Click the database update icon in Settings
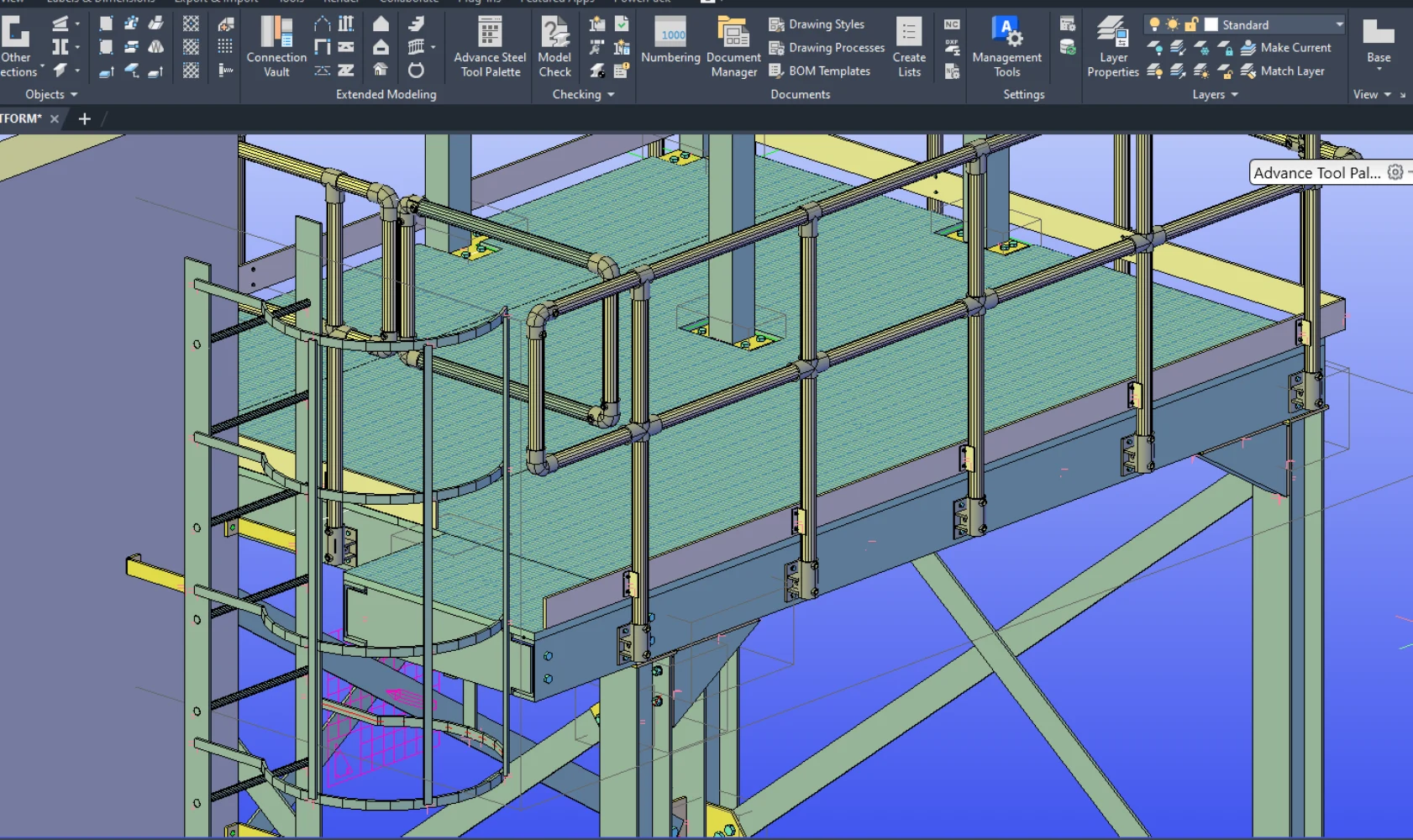1413x840 pixels. [x=1068, y=47]
